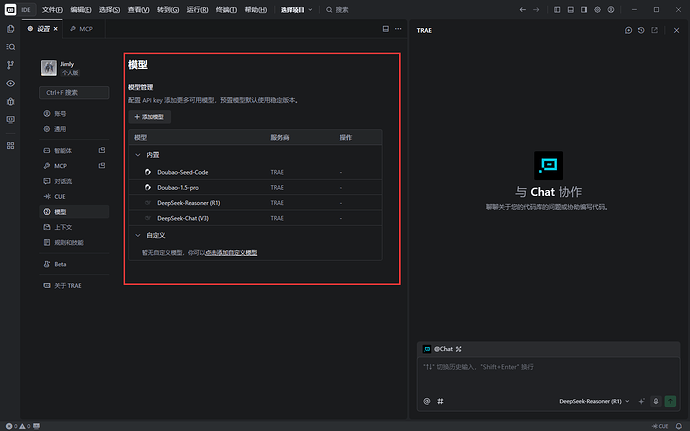Select 智能体 in settings sidebar
The width and height of the screenshot is (690, 431).
pyautogui.click(x=74, y=151)
